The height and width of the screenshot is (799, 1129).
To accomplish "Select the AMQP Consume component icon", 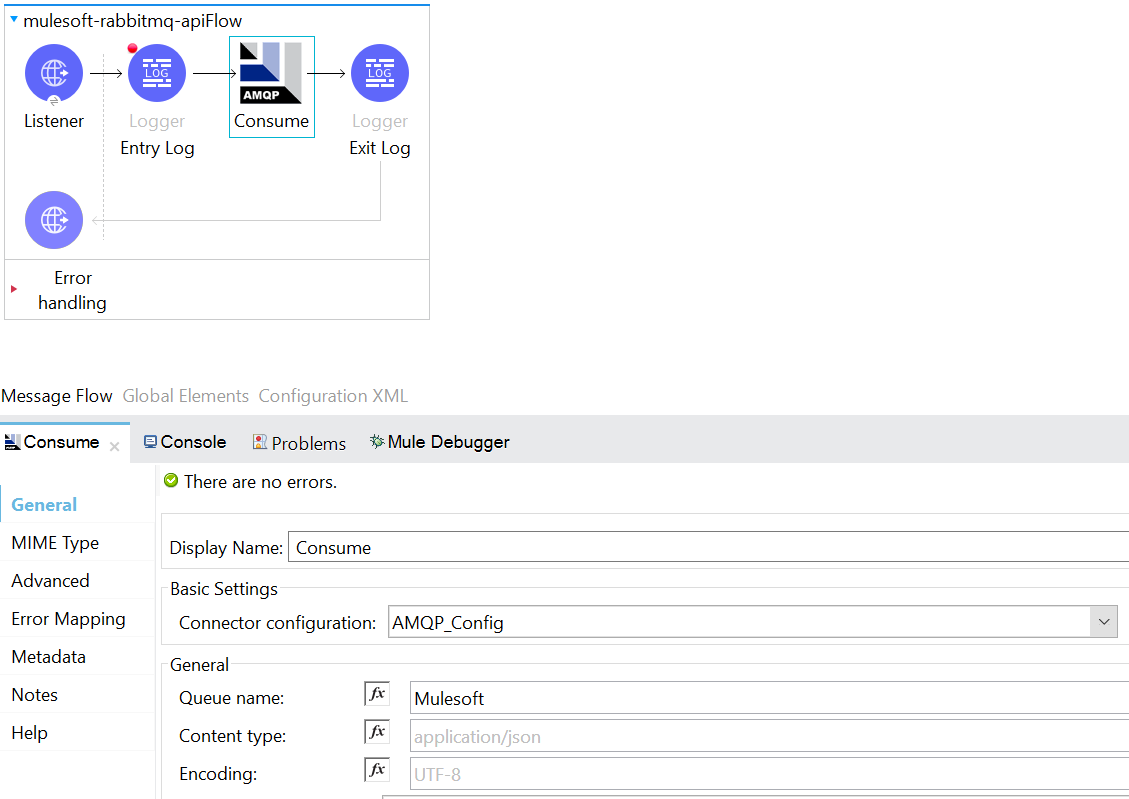I will coord(271,74).
